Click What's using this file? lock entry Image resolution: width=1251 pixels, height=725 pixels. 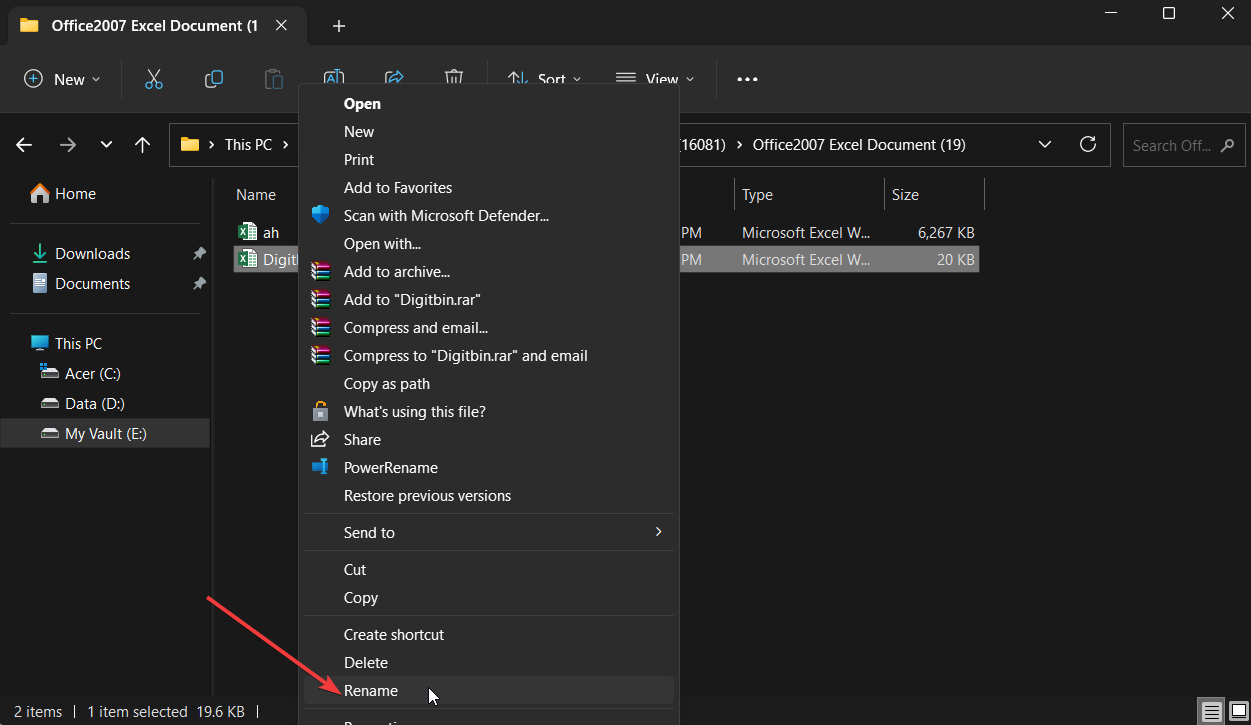[489, 411]
